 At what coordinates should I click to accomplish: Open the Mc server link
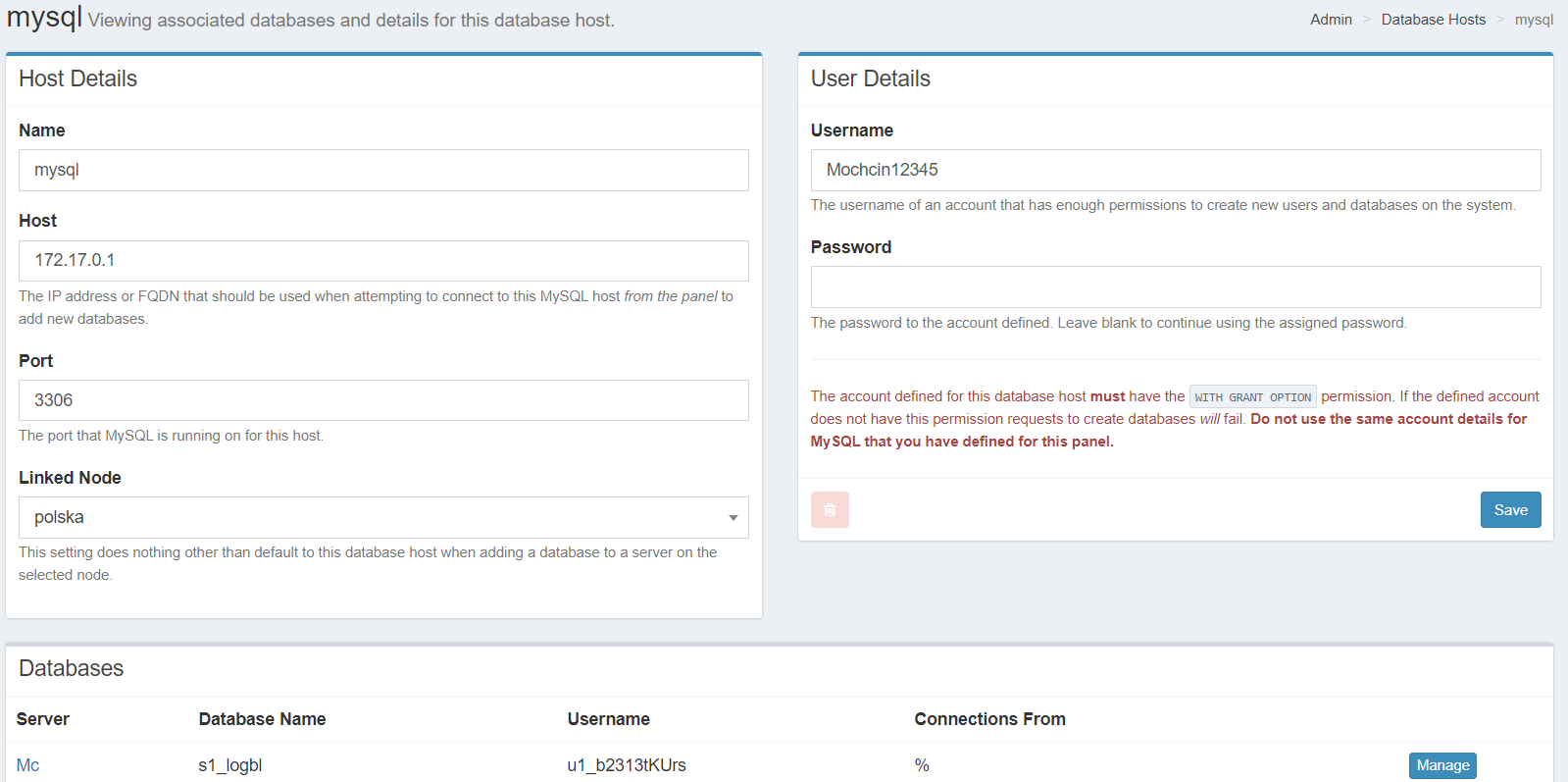27,765
